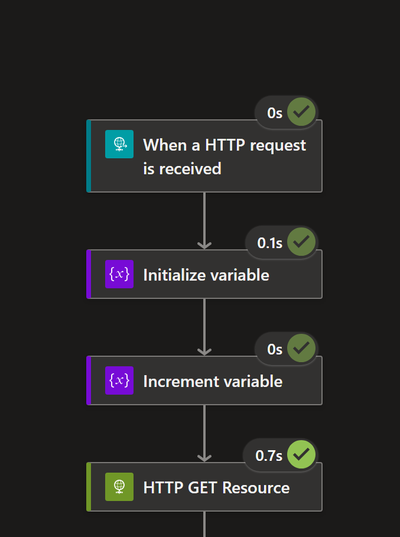Screen dimensions: 400x537
Task: Click the success checkmark on Increment variable
Action: [x=301, y=348]
